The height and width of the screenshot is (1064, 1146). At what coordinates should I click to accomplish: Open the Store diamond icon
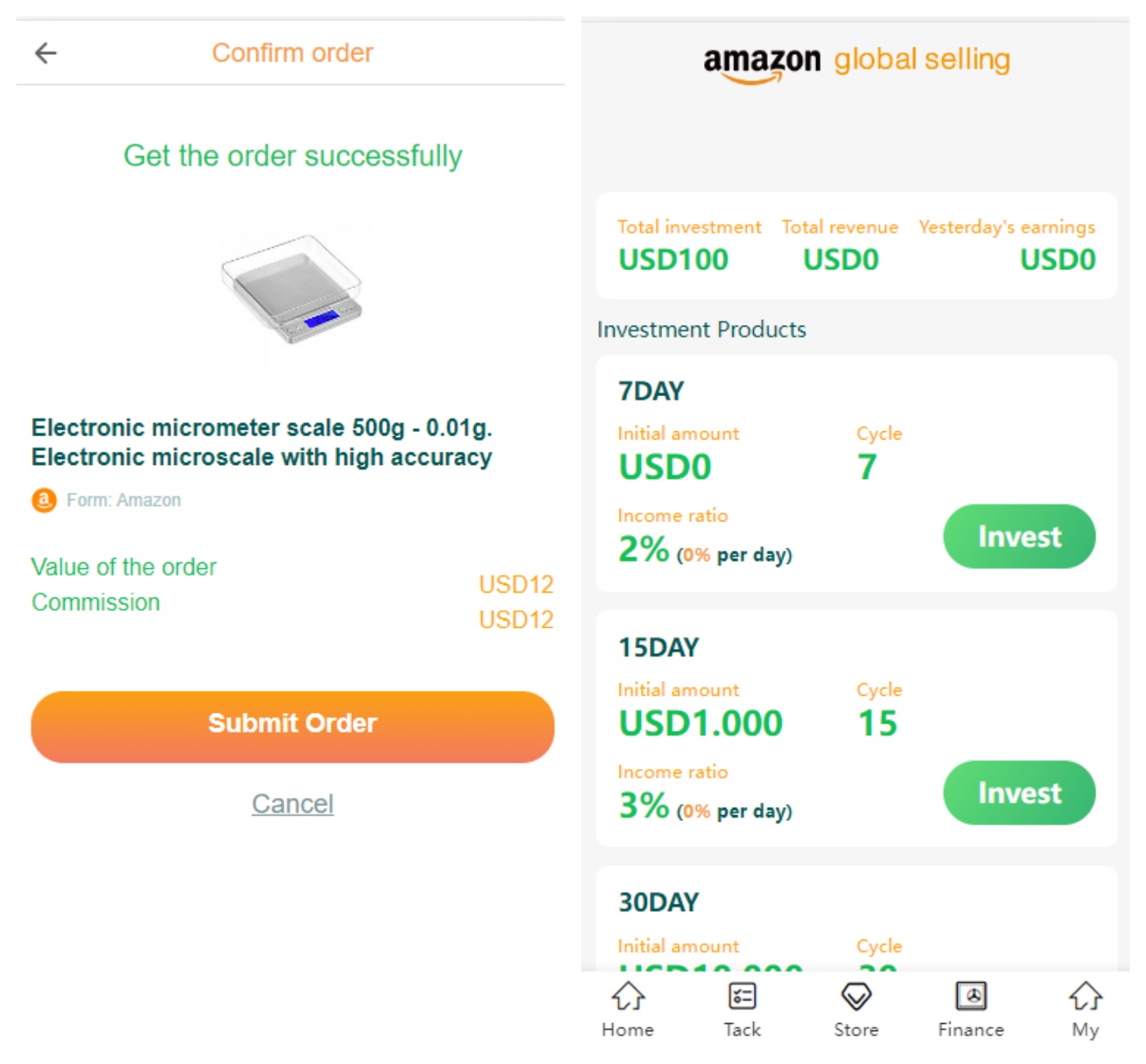click(856, 996)
